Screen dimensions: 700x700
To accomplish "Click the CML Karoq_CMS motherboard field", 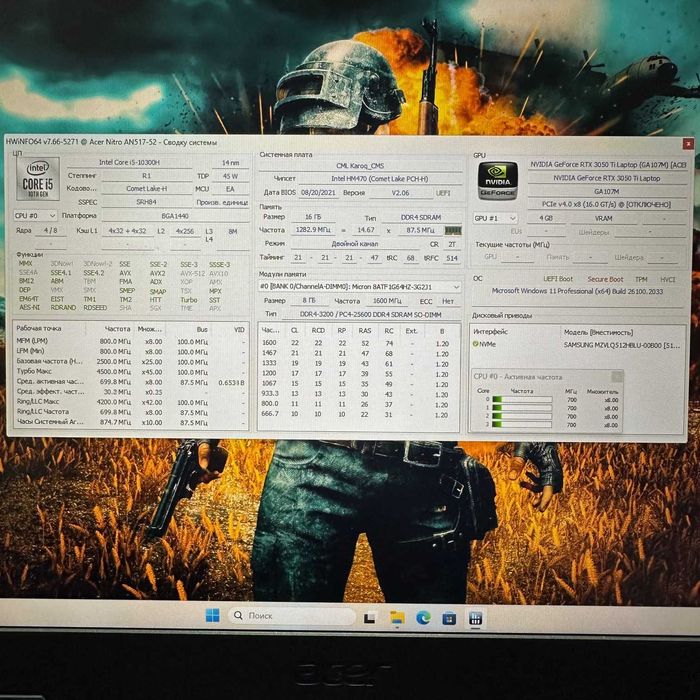I will tap(360, 166).
